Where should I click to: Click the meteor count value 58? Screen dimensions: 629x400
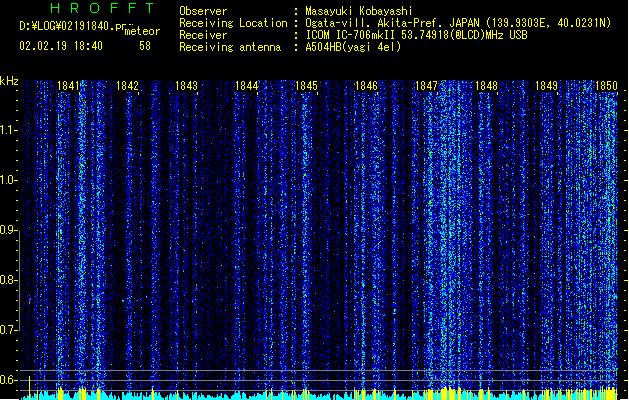[145, 46]
